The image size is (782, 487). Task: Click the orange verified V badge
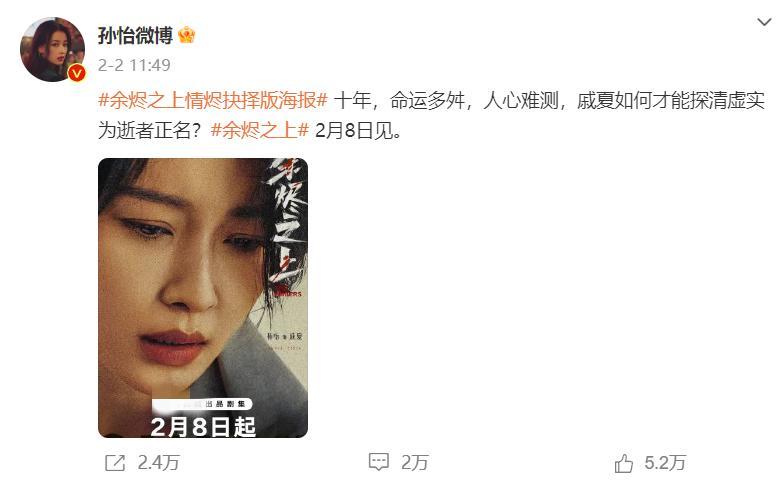(x=76, y=73)
